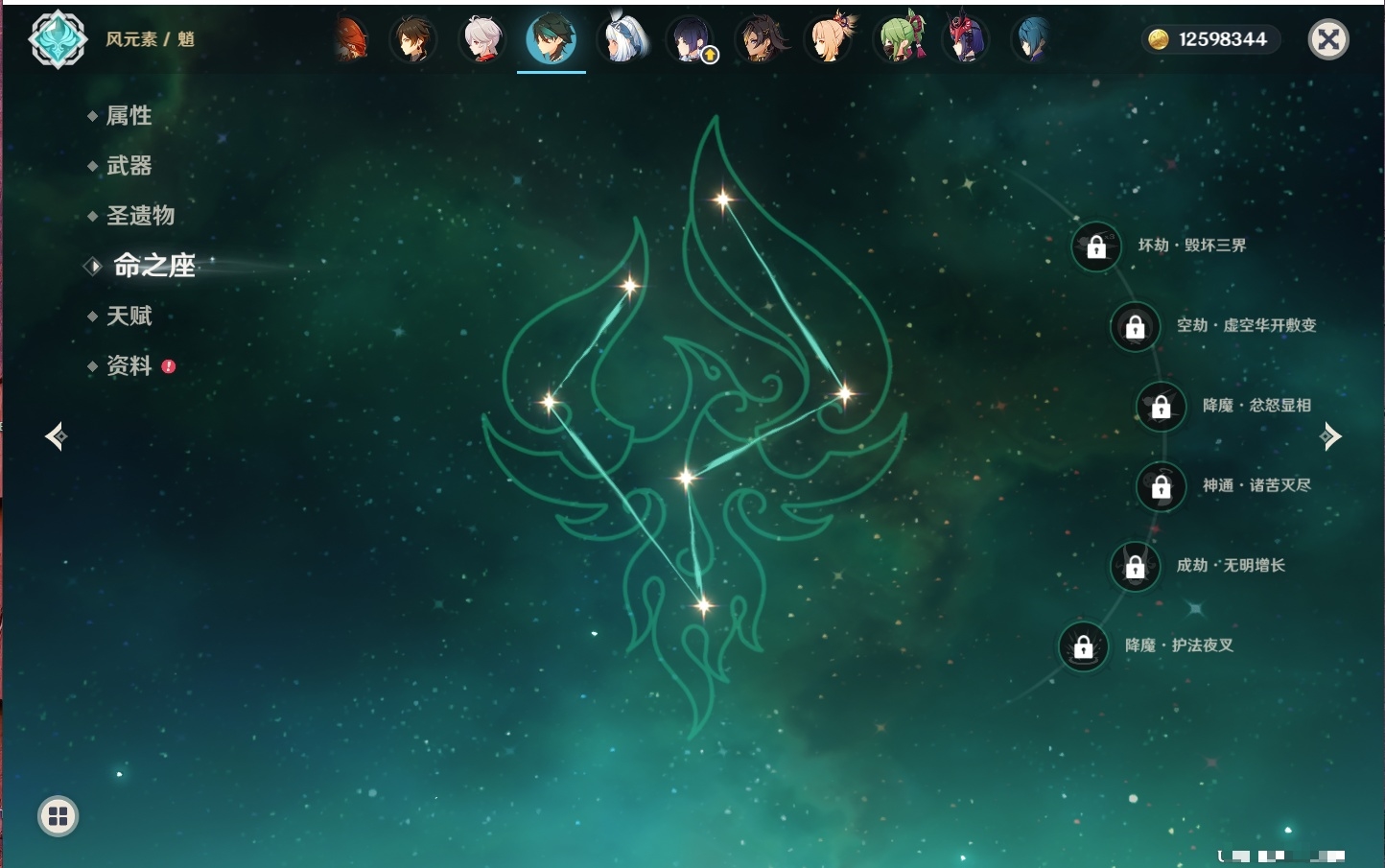Screen dimensions: 1385x868
Task: Select the white-haired Kazuha avatar
Action: [x=482, y=39]
